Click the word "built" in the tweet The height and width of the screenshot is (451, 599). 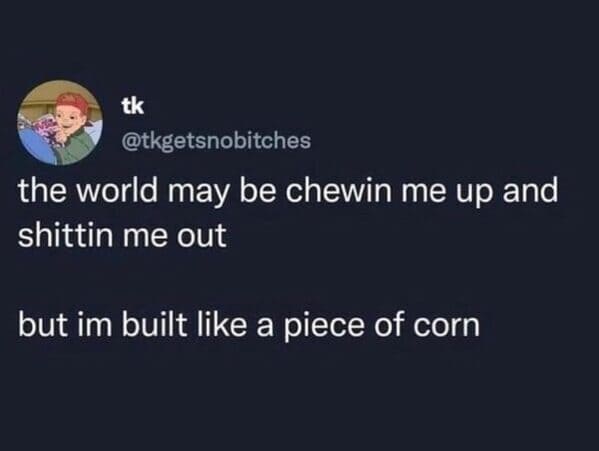pos(154,325)
